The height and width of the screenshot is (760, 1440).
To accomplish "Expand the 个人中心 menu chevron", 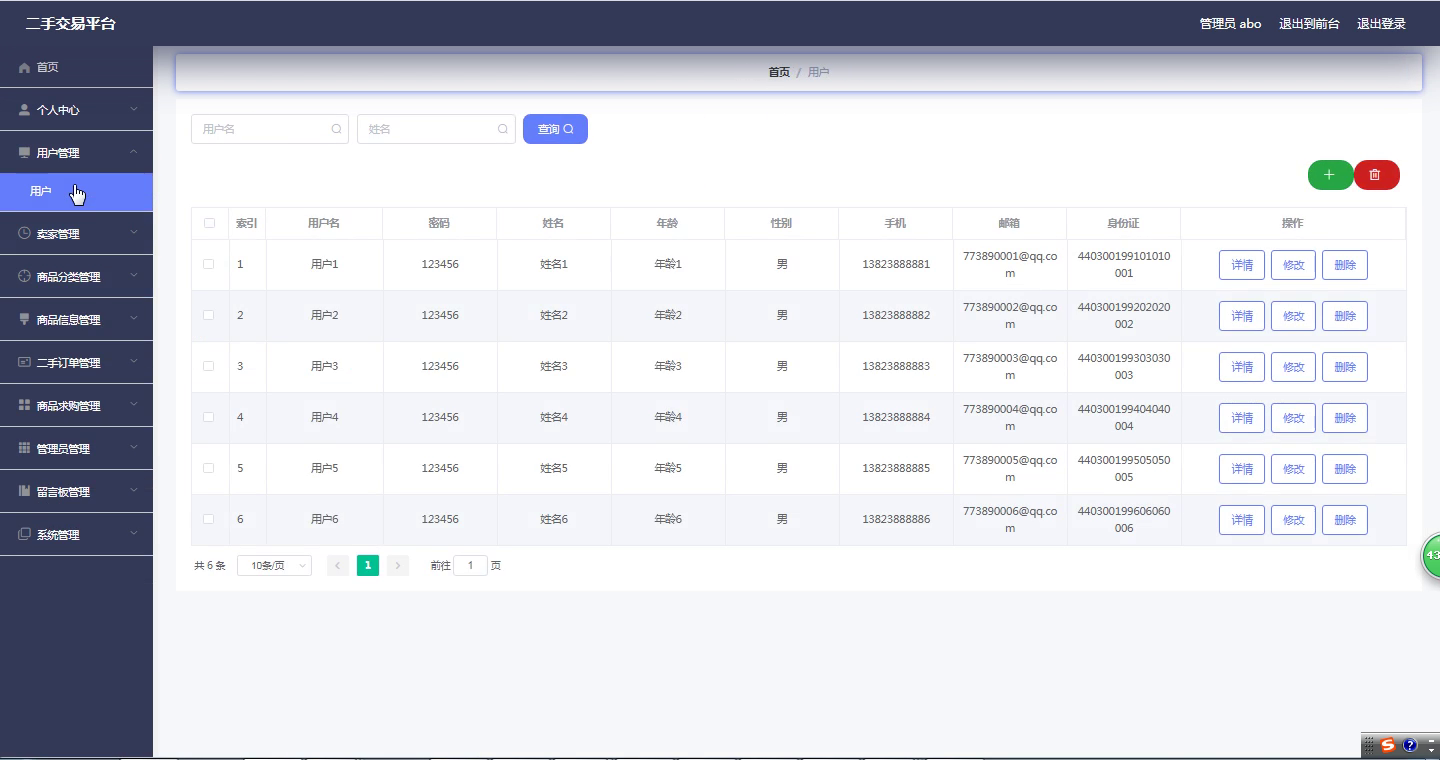I will coord(134,110).
